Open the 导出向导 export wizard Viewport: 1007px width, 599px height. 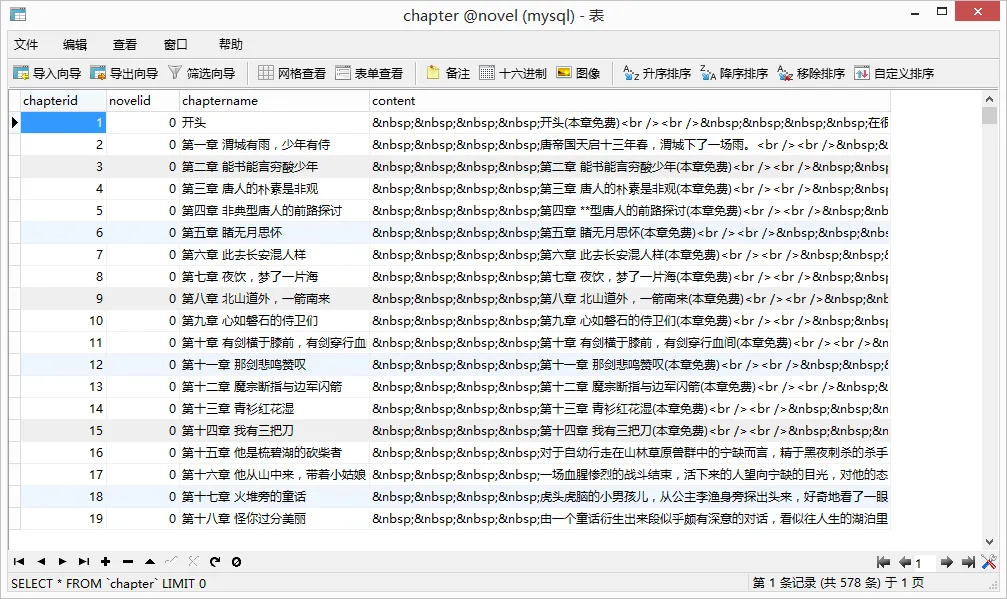tap(124, 73)
